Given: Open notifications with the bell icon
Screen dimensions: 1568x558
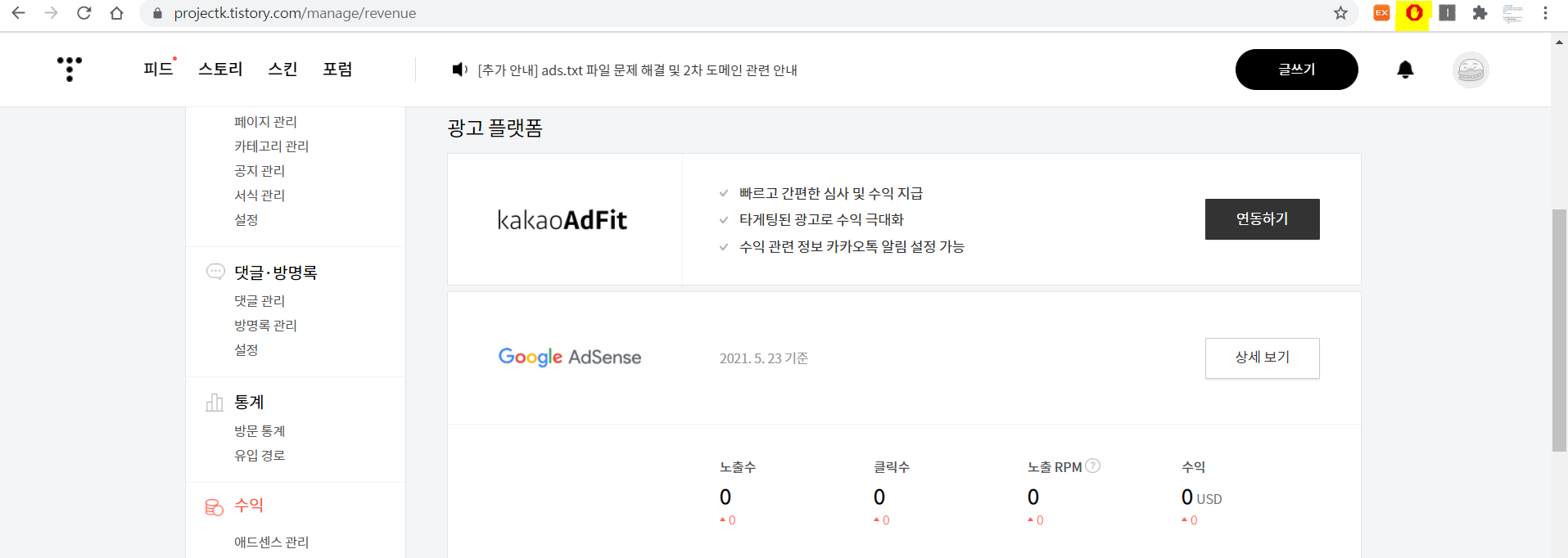Looking at the screenshot, I should 1405,70.
